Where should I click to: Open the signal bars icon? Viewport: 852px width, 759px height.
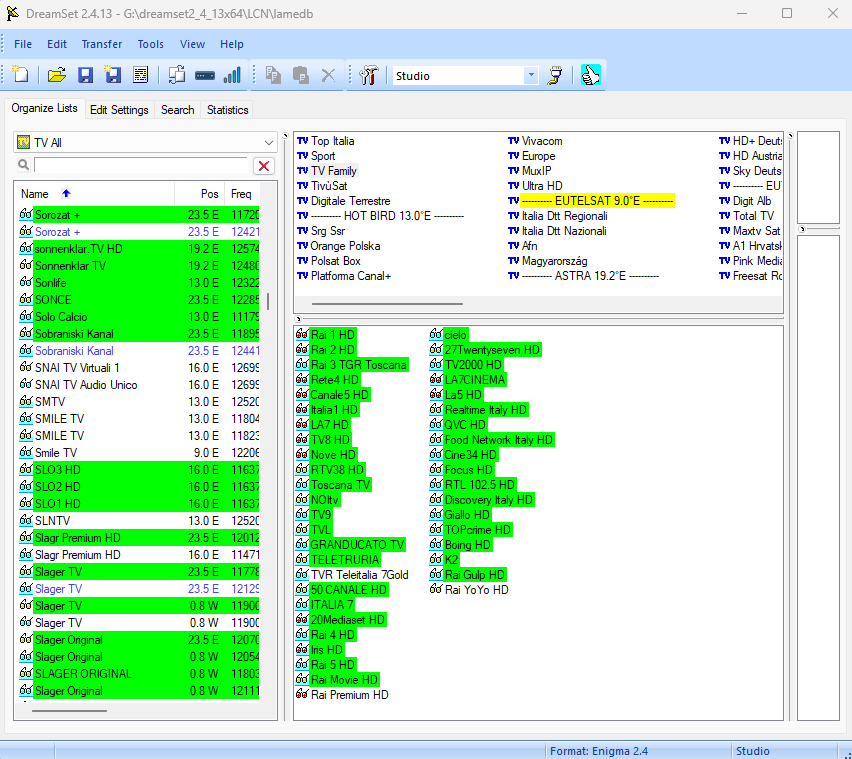(232, 75)
